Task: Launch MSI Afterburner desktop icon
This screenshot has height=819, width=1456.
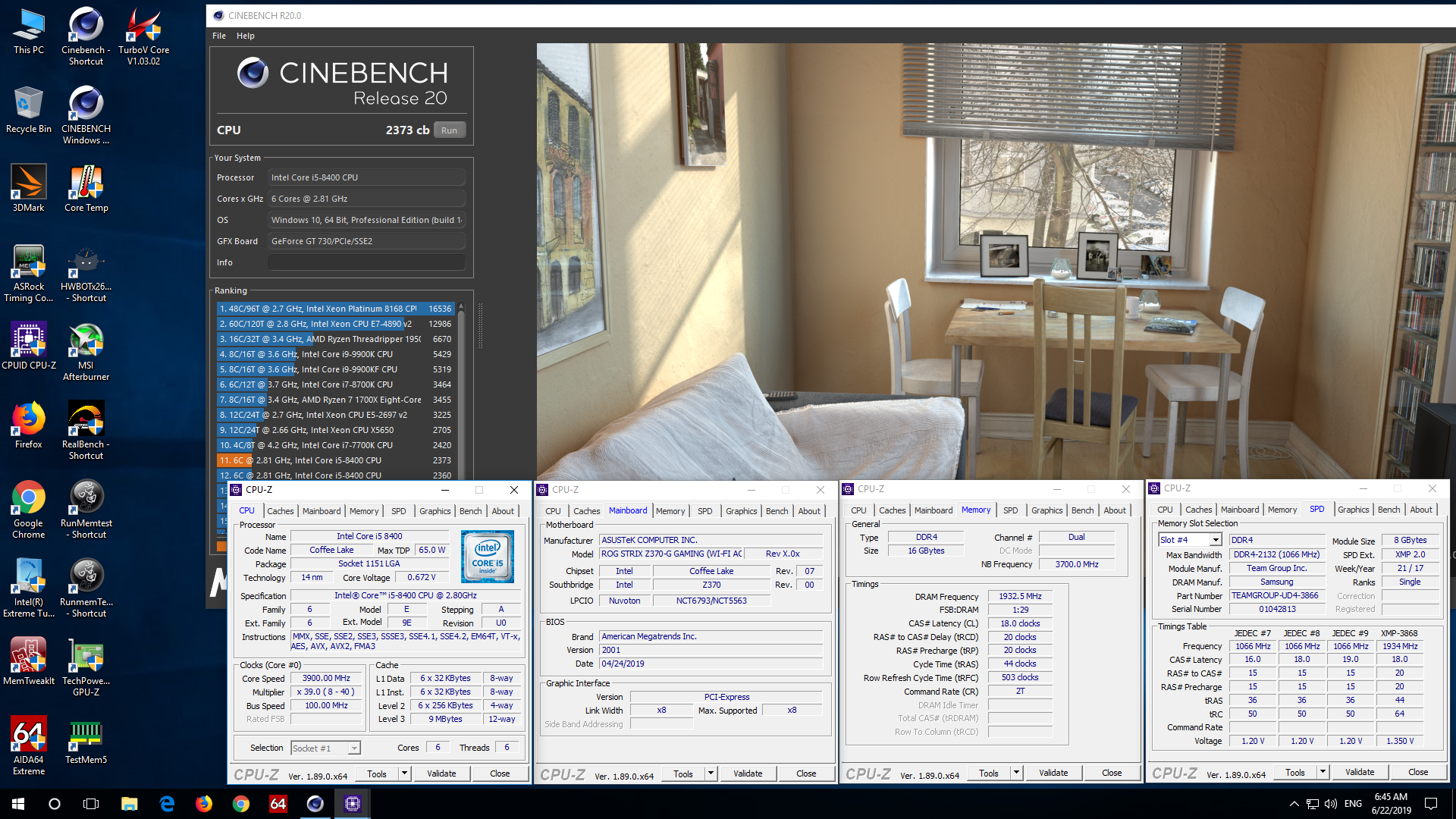Action: pyautogui.click(x=86, y=351)
